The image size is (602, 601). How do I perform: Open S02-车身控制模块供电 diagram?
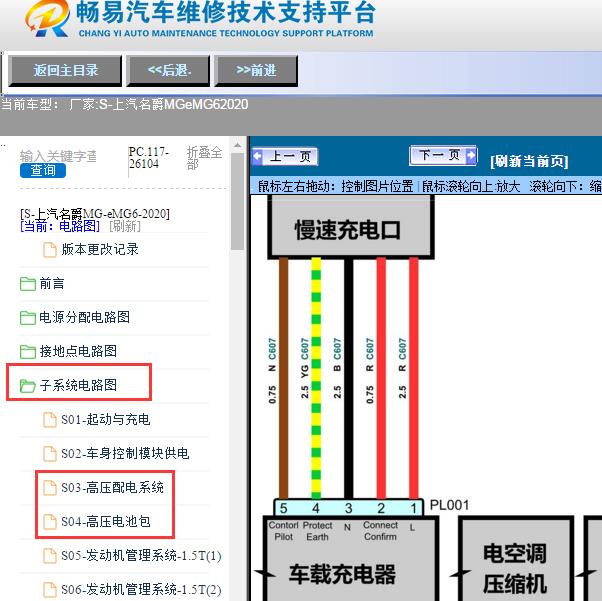pyautogui.click(x=125, y=454)
